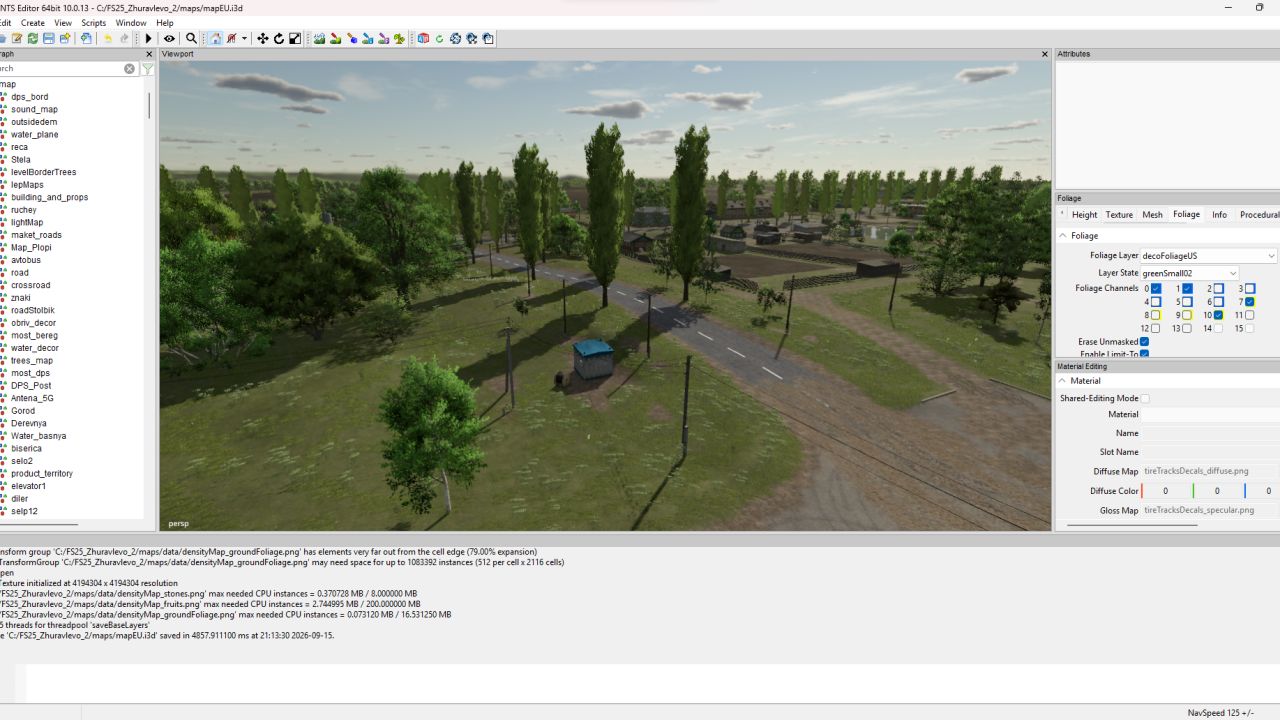This screenshot has height=720, width=1280.
Task: Start the game with the black Play arrow
Action: [149, 39]
